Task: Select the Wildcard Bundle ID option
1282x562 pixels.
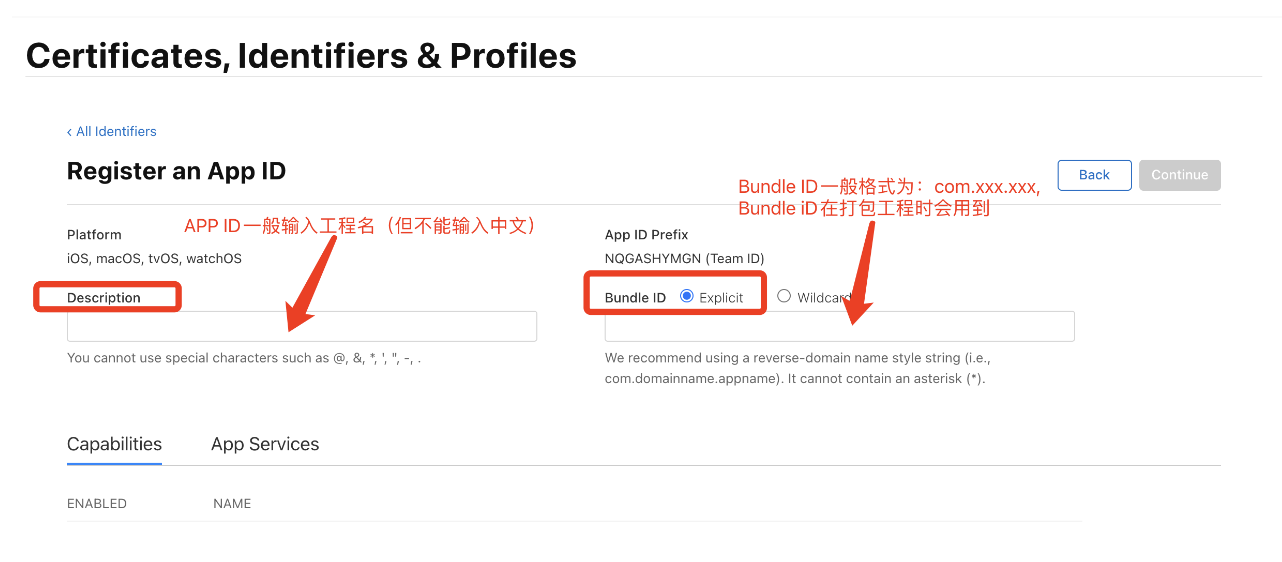Action: coord(784,296)
